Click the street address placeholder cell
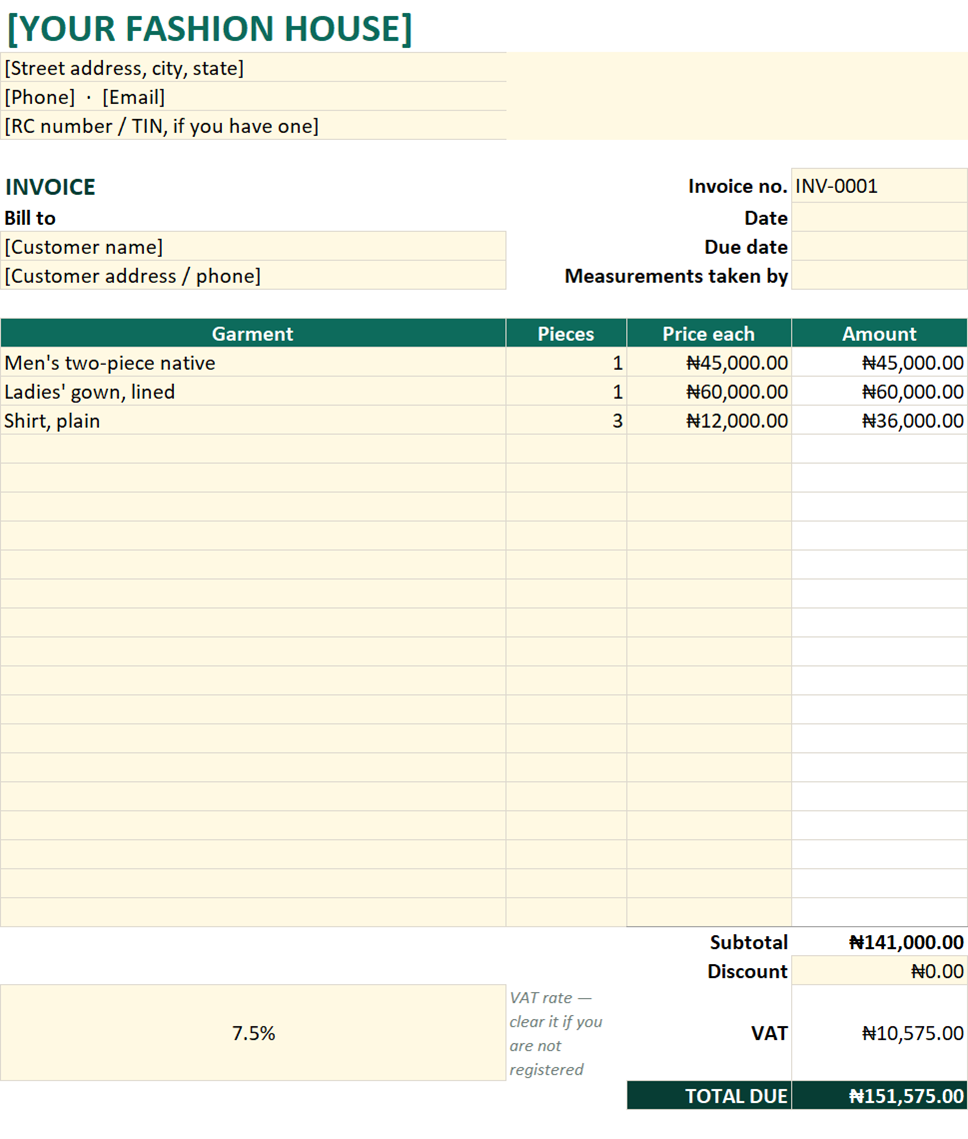Image resolution: width=968 pixels, height=1139 pixels. [x=253, y=68]
